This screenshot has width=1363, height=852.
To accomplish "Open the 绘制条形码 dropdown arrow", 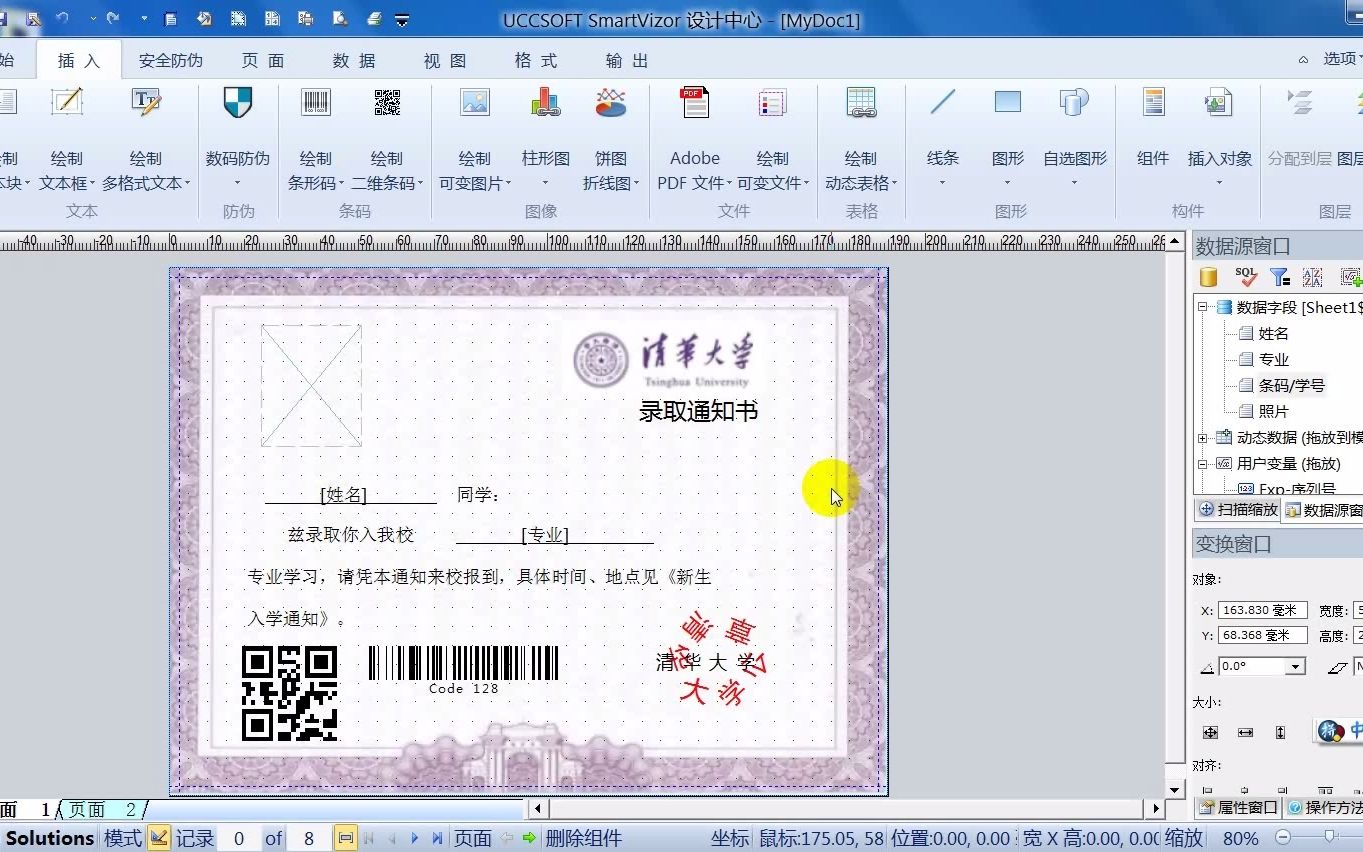I will [342, 184].
